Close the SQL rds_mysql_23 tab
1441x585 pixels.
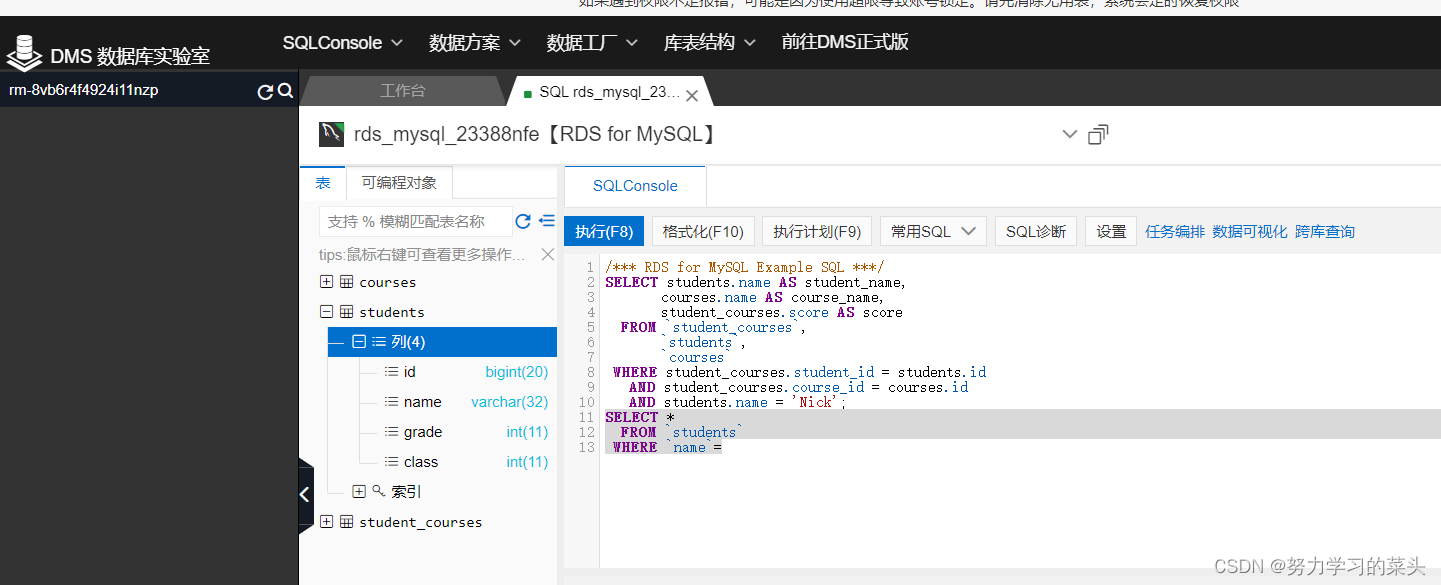[692, 94]
